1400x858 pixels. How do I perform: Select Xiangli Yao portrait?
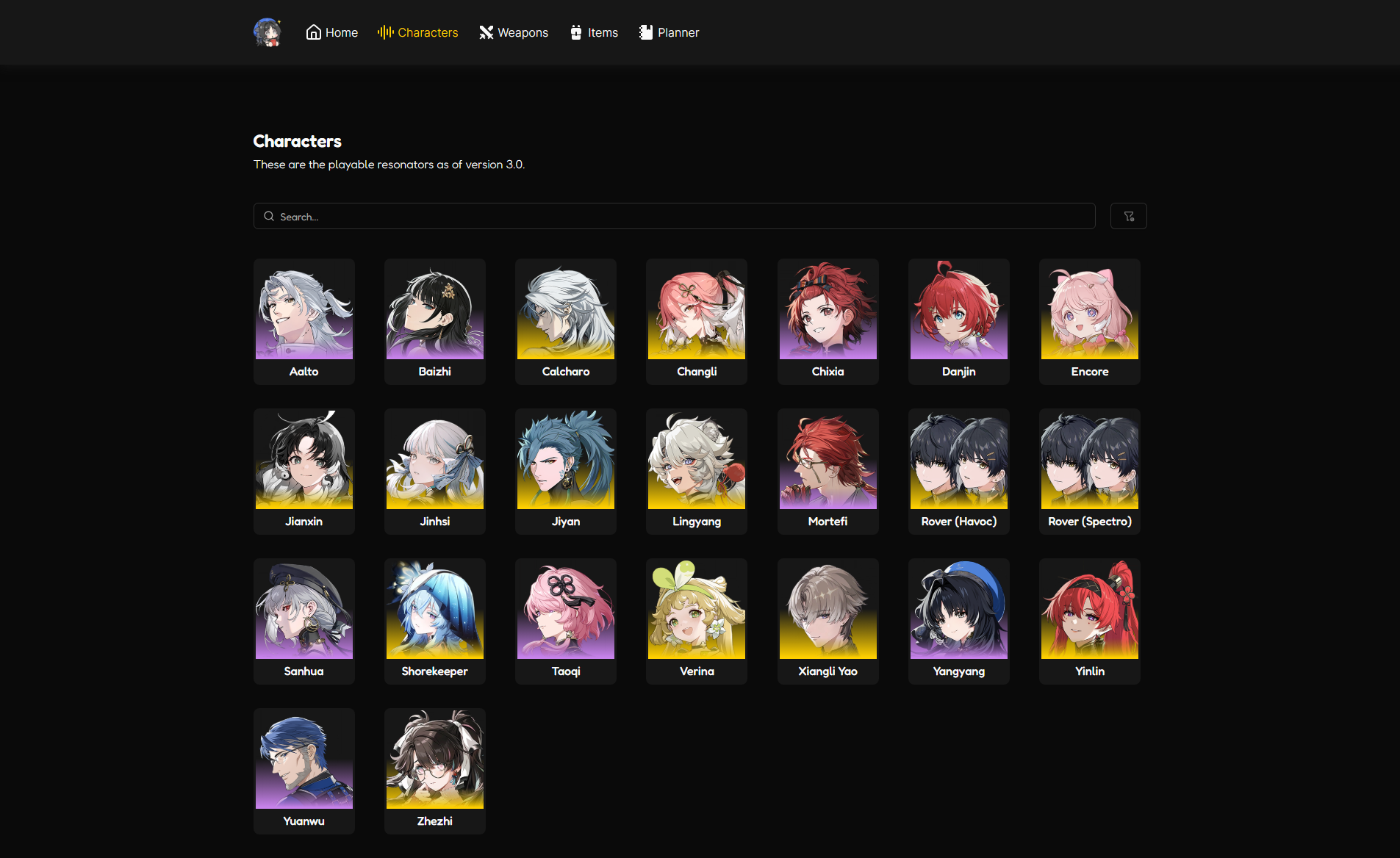pos(828,609)
